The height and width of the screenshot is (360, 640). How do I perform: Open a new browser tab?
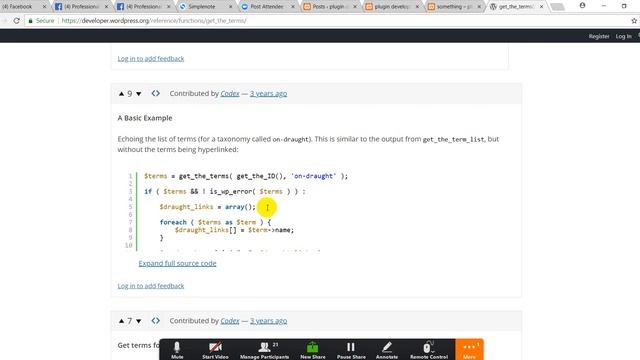tap(557, 7)
